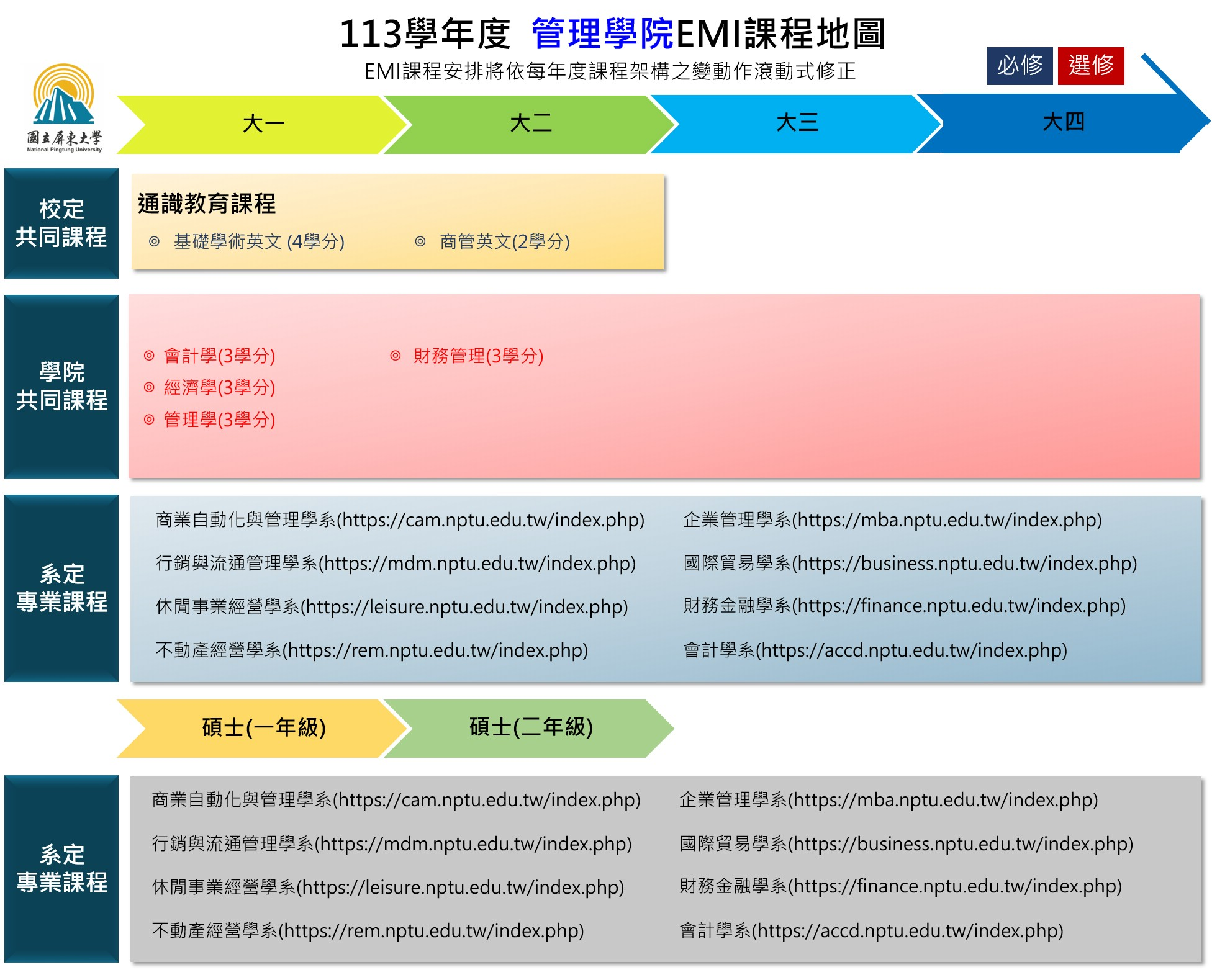The image size is (1212, 980).
Task: Open master's 會計學系 accd link
Action: 871,930
